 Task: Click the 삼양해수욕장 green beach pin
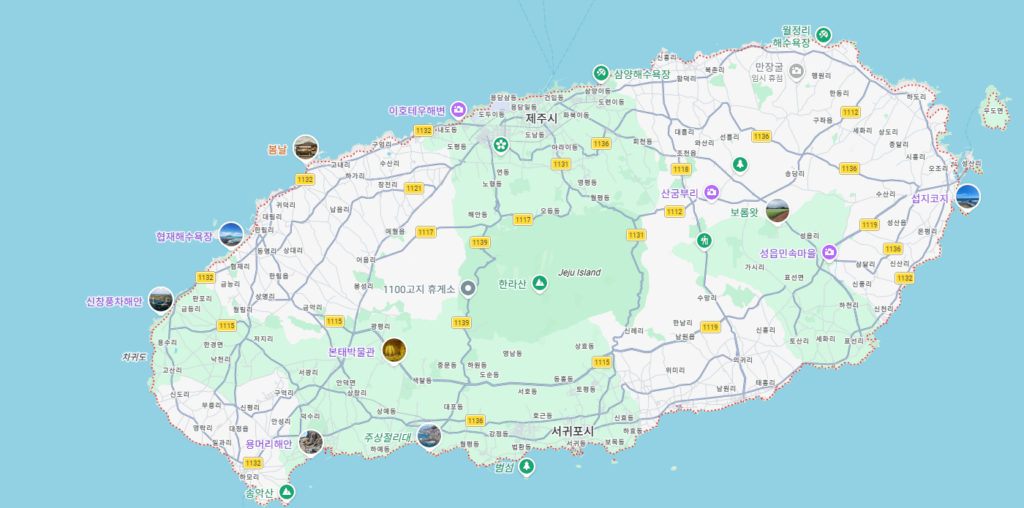tap(600, 73)
